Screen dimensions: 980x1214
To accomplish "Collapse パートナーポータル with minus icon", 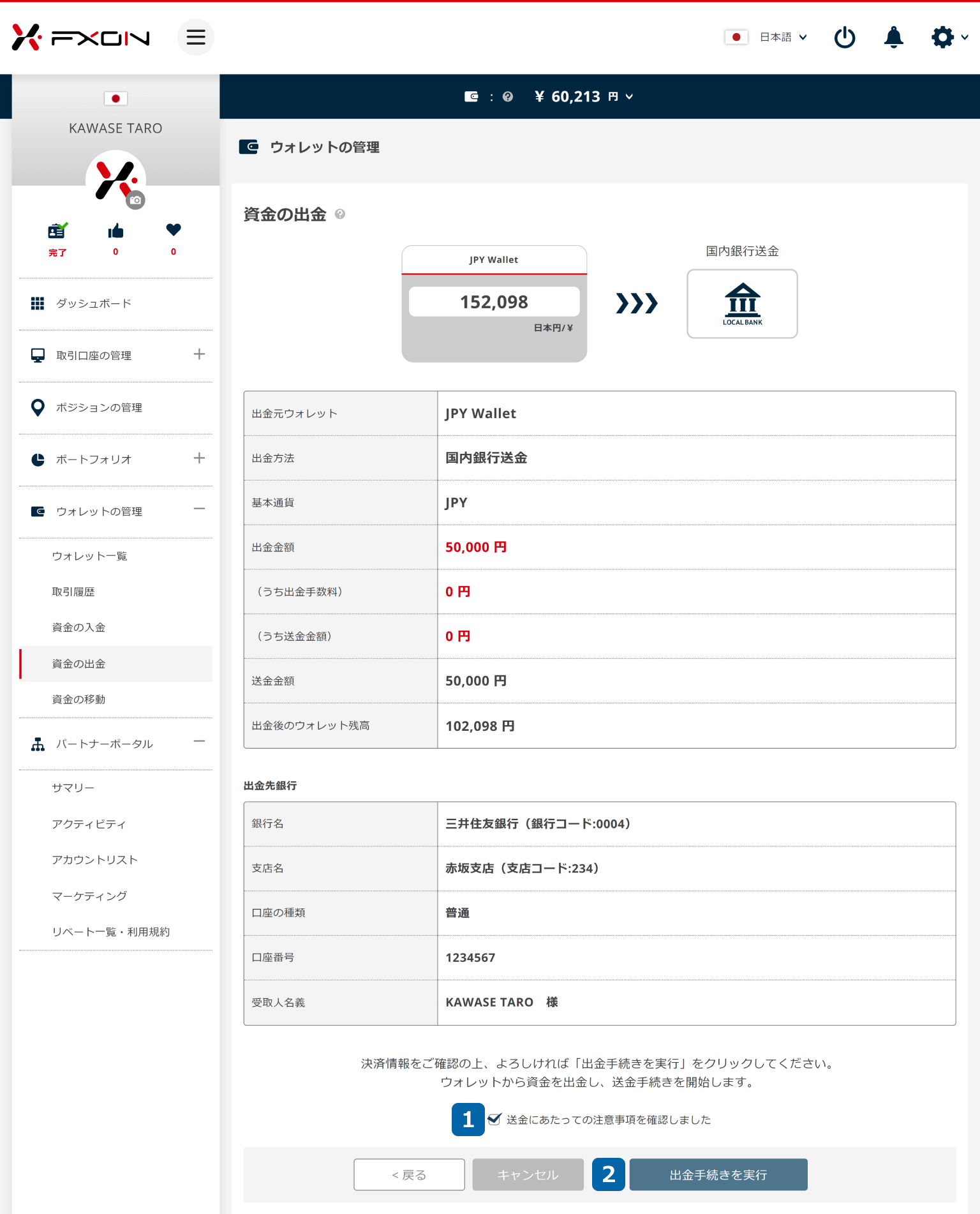I will point(199,741).
